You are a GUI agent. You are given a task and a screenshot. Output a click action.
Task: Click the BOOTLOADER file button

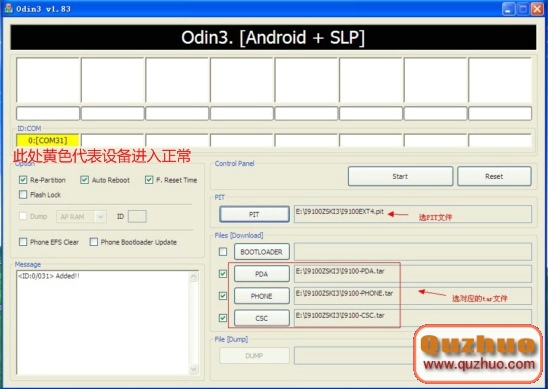pyautogui.click(x=262, y=252)
